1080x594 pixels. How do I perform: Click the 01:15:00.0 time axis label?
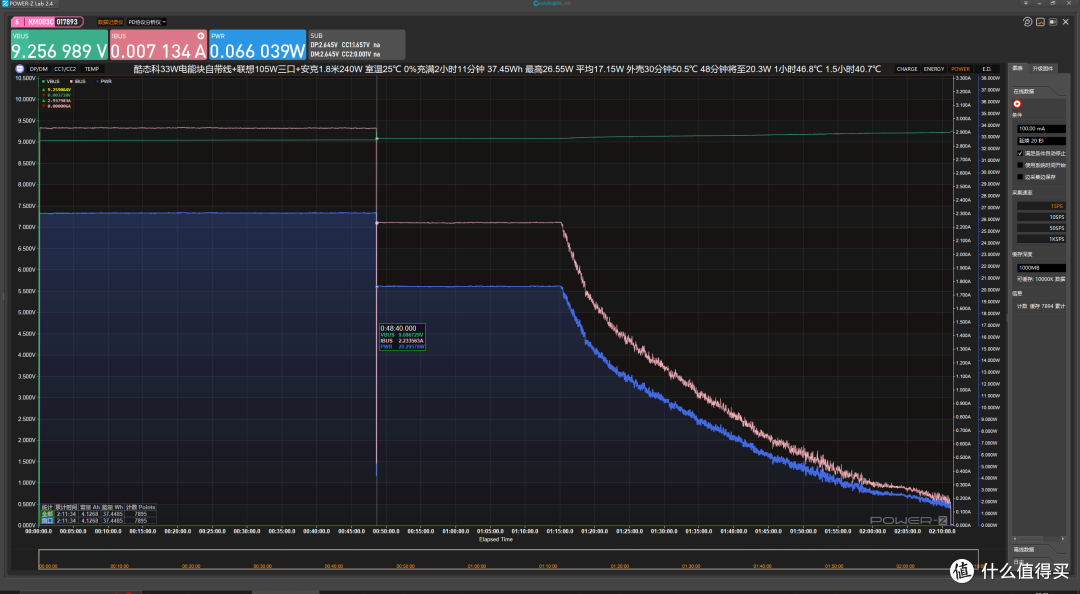pyautogui.click(x=560, y=531)
